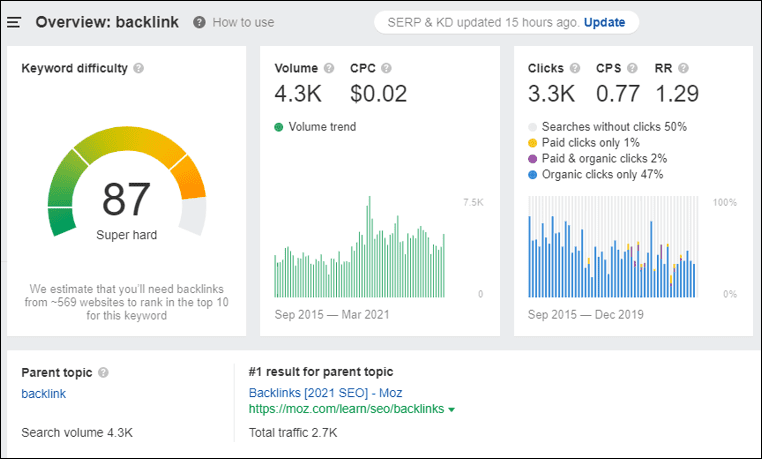Click the Super hard label
The width and height of the screenshot is (762, 459).
(x=126, y=235)
